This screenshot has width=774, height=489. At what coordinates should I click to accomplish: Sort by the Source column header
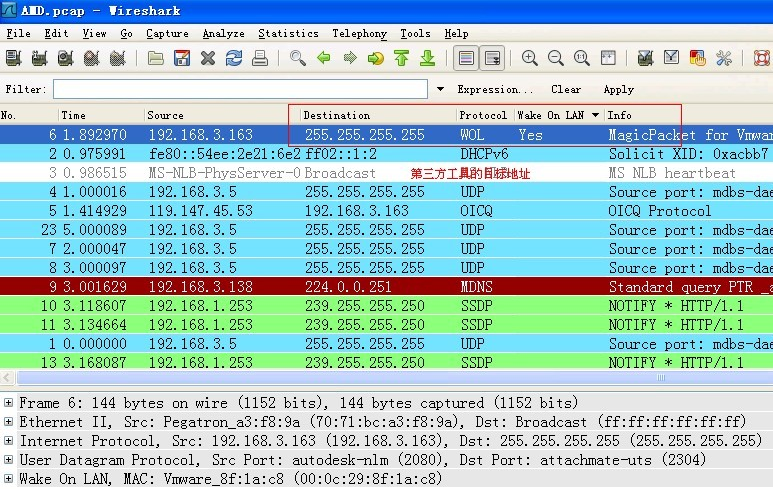222,115
